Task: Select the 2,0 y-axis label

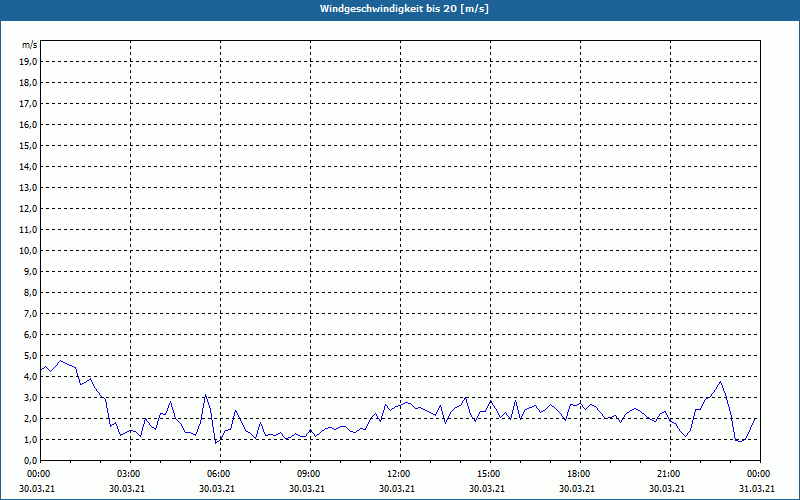Action: coord(30,418)
